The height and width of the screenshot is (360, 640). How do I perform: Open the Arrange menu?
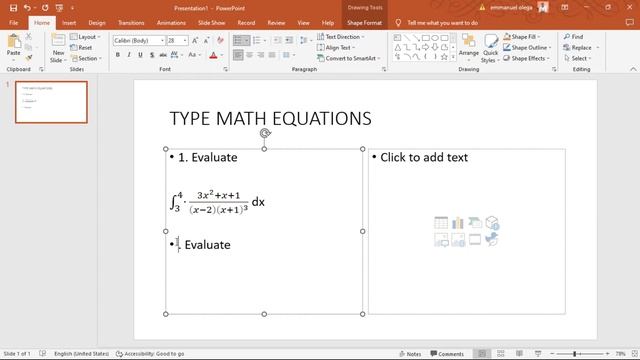pos(469,47)
